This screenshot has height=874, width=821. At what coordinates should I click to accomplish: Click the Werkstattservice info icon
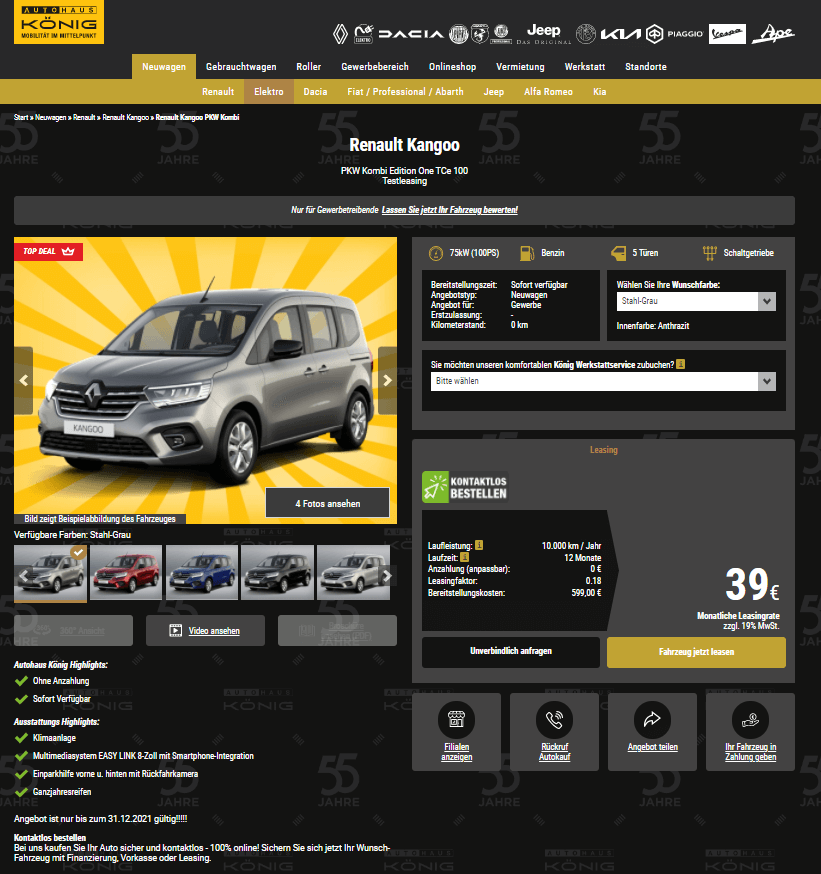[681, 364]
